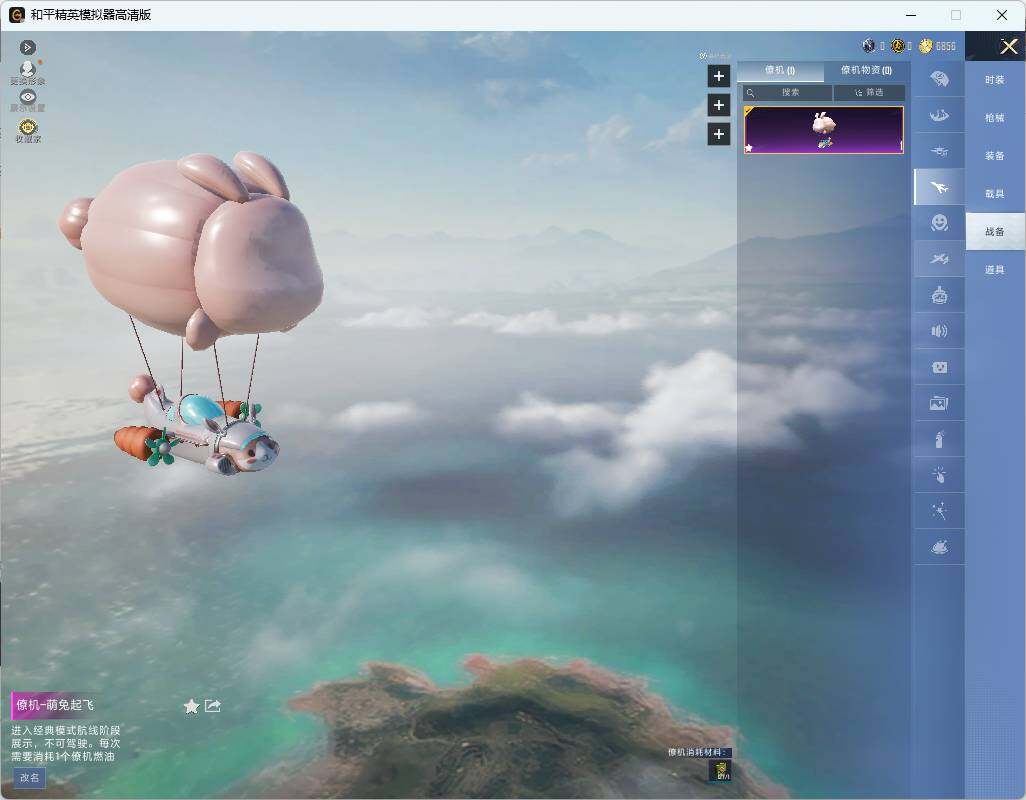Switch to the 僚机物资 tab
The height and width of the screenshot is (800, 1026).
(x=866, y=70)
